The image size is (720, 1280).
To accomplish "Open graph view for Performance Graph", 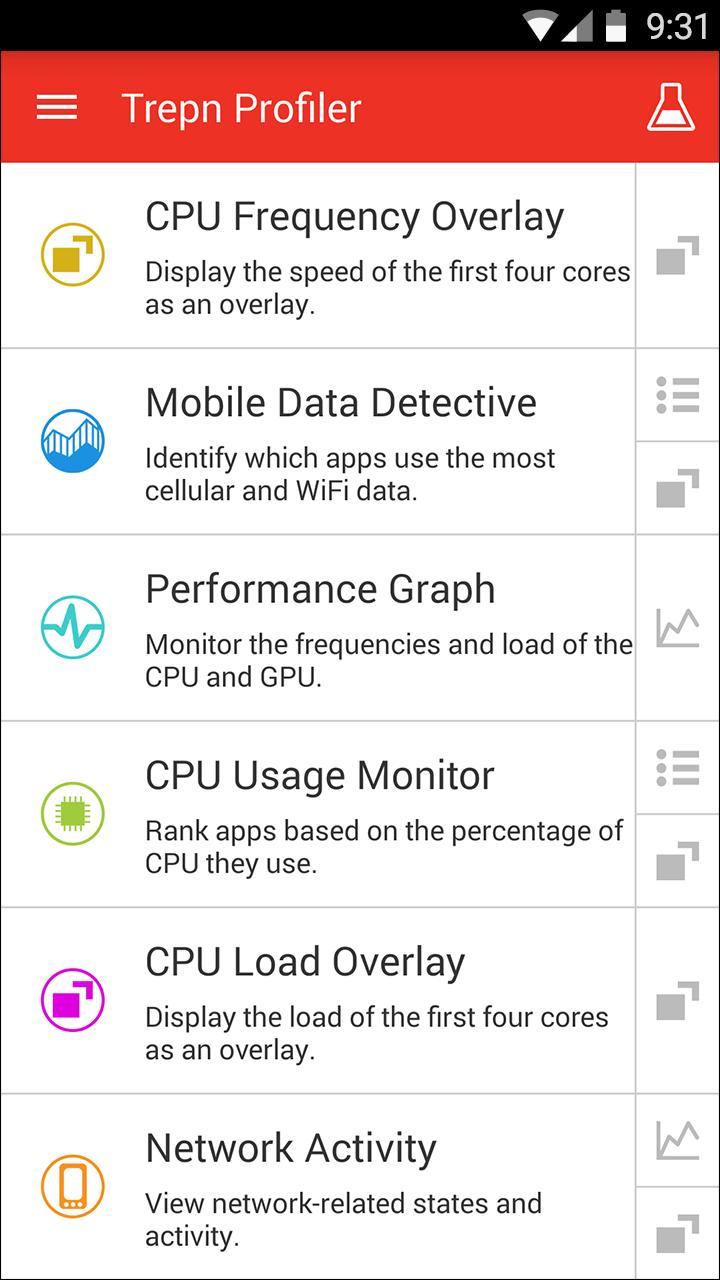I will pos(677,628).
